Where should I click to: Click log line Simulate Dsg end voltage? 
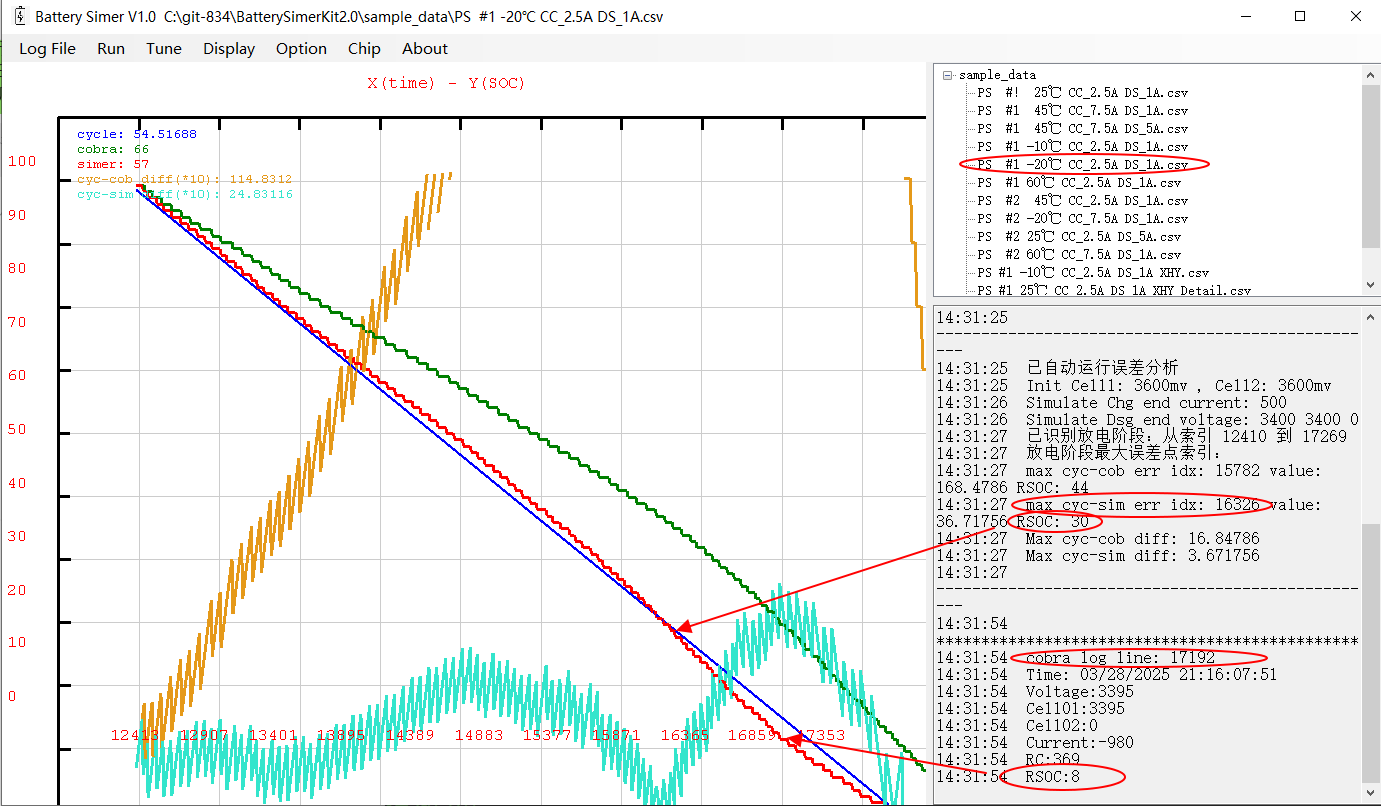(x=1148, y=420)
